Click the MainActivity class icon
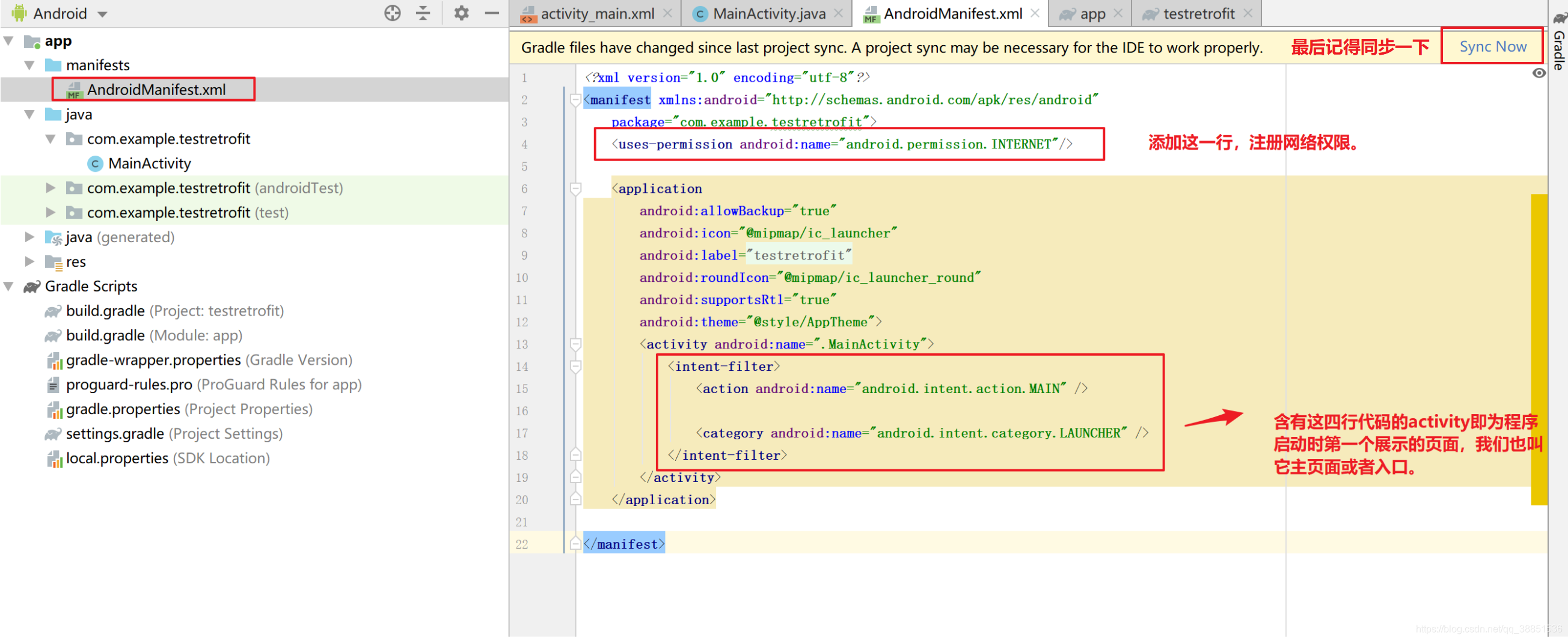The image size is (1568, 640). [95, 163]
